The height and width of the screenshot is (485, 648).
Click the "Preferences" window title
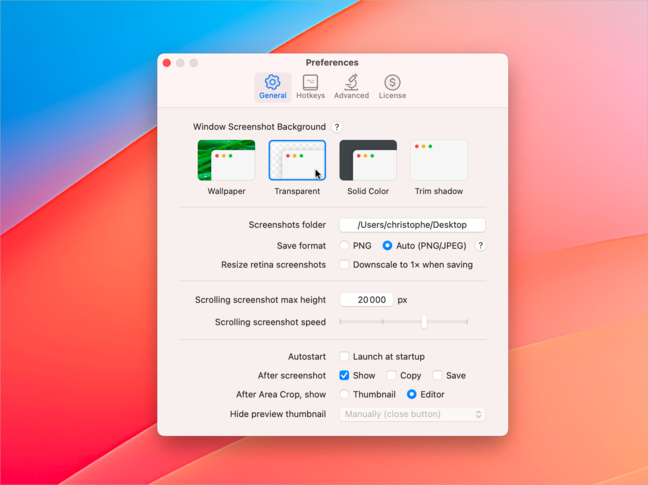[x=332, y=63]
